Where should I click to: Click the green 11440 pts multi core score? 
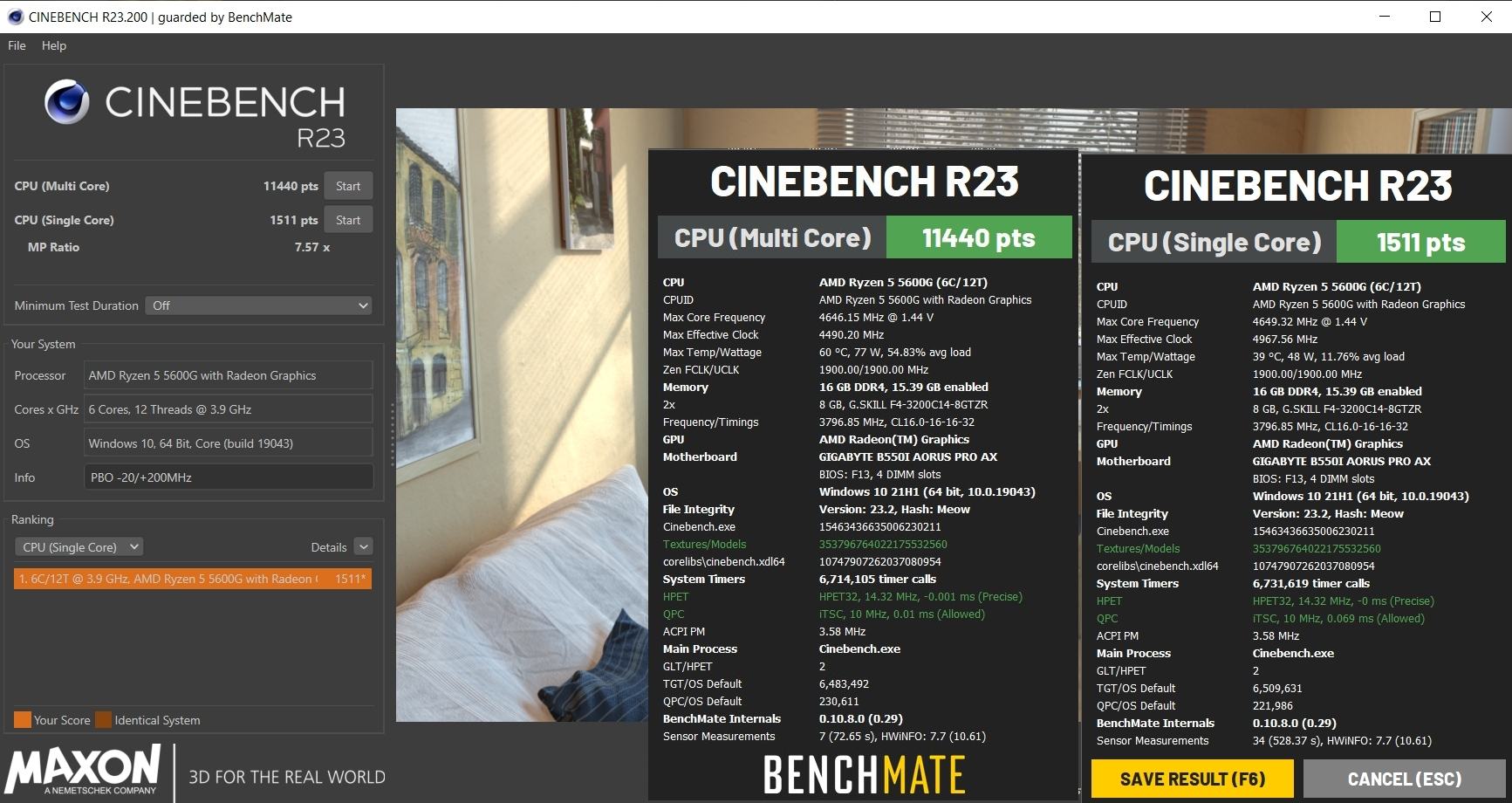pos(979,237)
